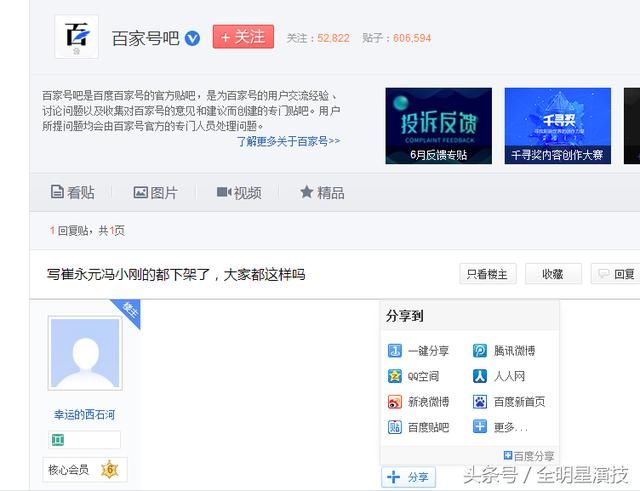Click the post title about 崔永元冯小刚
Image resolution: width=640 pixels, height=491 pixels.
[176, 274]
